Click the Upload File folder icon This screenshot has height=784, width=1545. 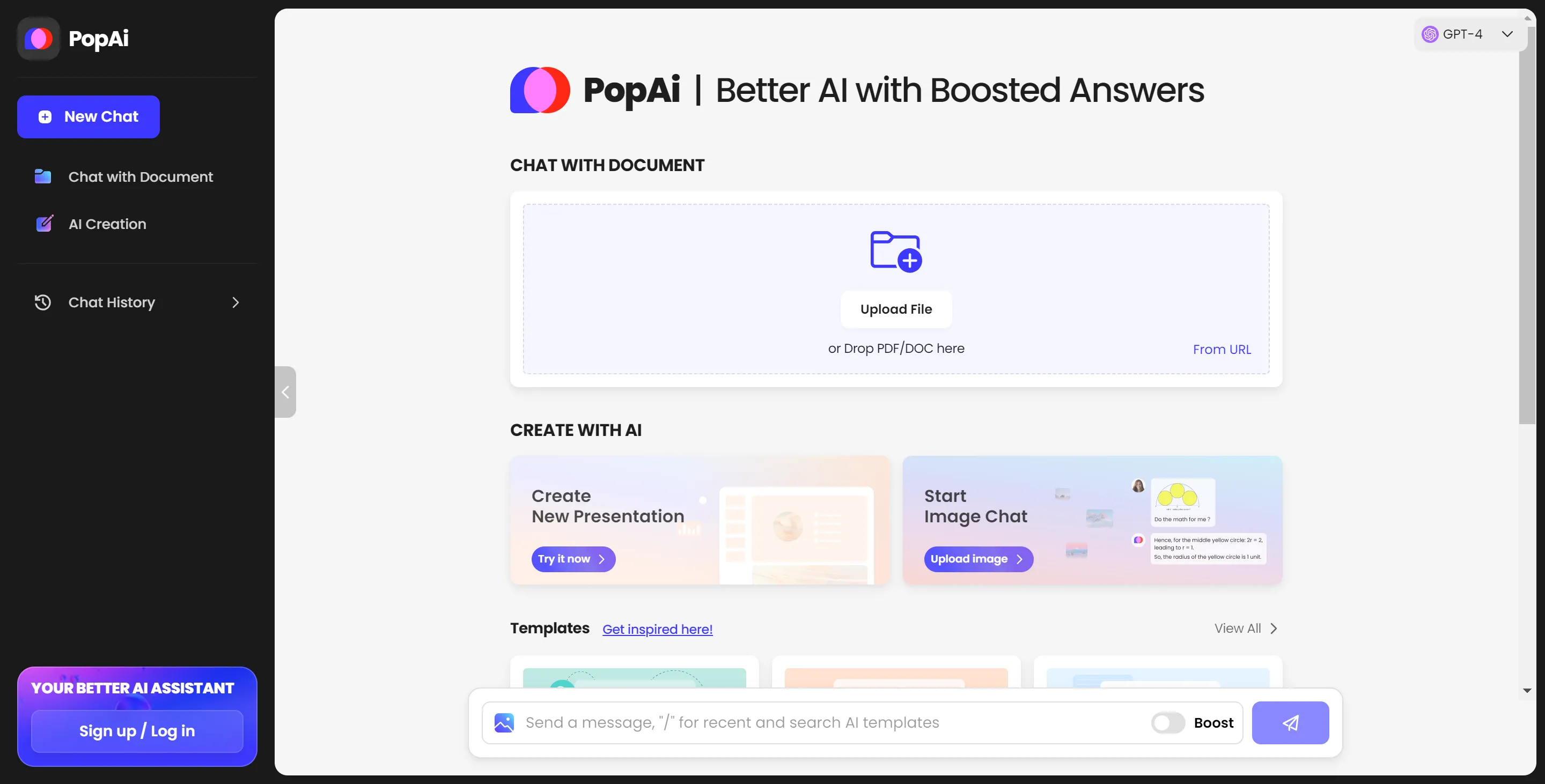895,250
